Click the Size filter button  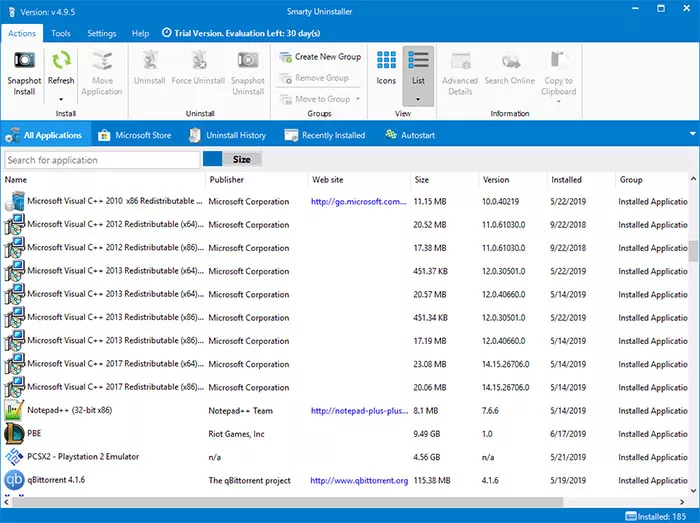coord(242,159)
